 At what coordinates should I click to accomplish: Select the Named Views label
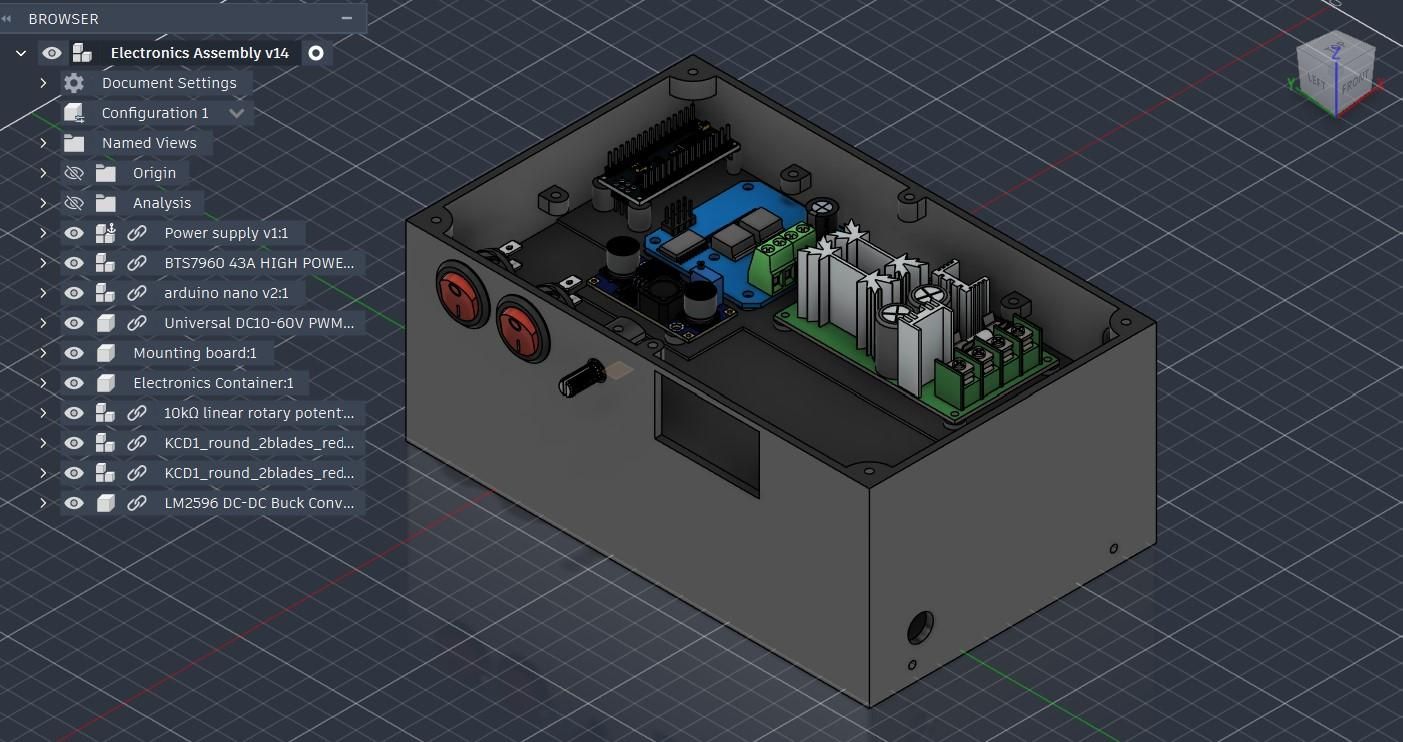pos(149,143)
